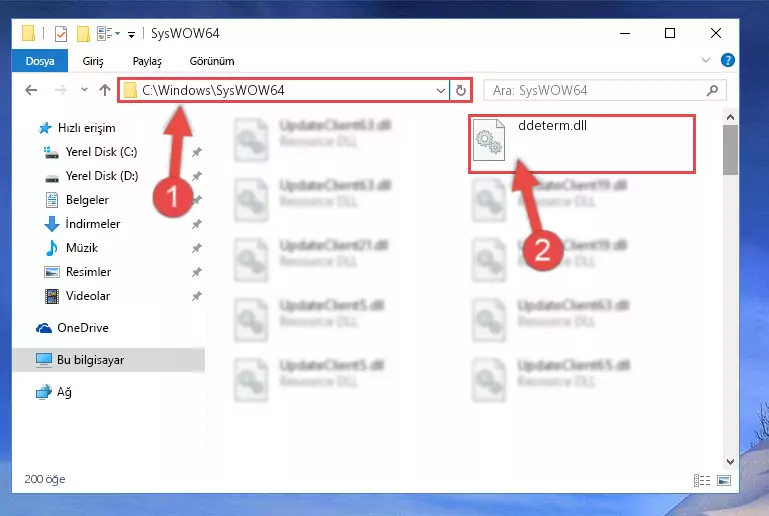
Task: Open the recent locations dropdown arrow
Action: tap(84, 90)
